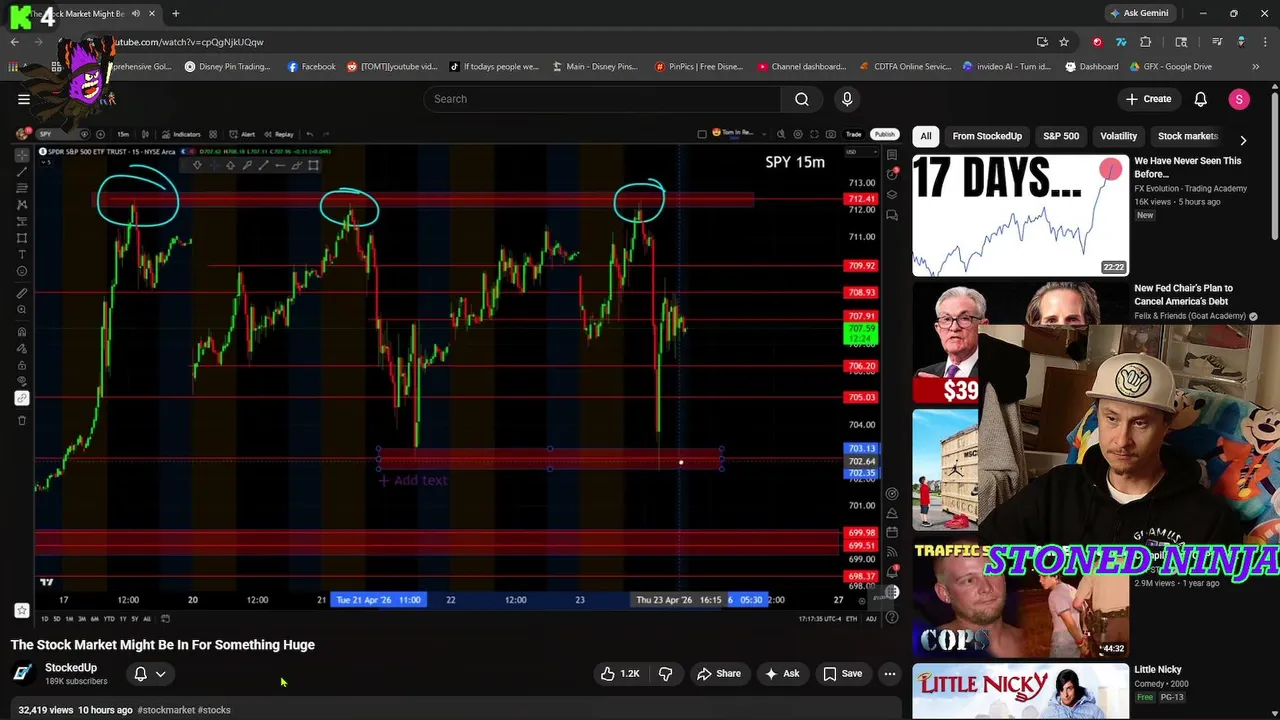Select the All filter chip
This screenshot has height=720, width=1280.
coord(926,136)
